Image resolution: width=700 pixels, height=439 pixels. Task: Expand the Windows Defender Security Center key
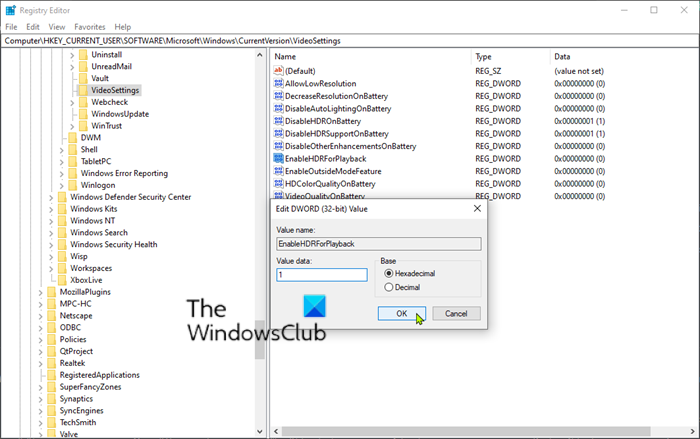pos(51,197)
